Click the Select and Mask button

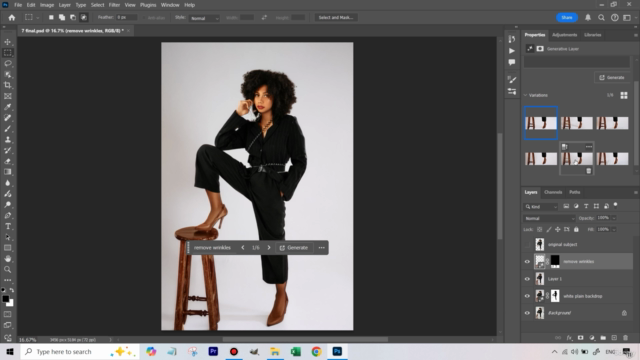tap(336, 18)
